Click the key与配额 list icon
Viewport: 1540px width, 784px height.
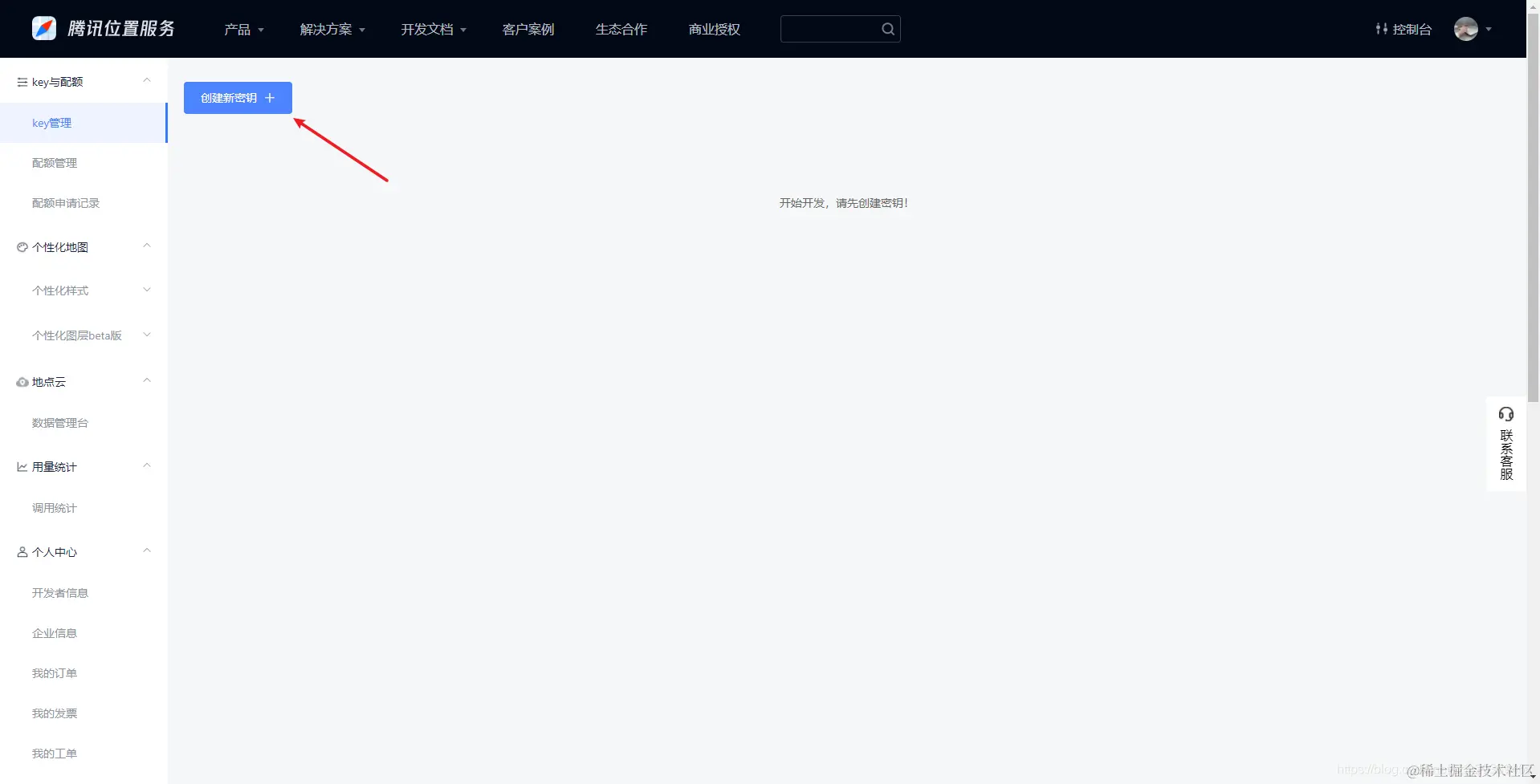[22, 82]
